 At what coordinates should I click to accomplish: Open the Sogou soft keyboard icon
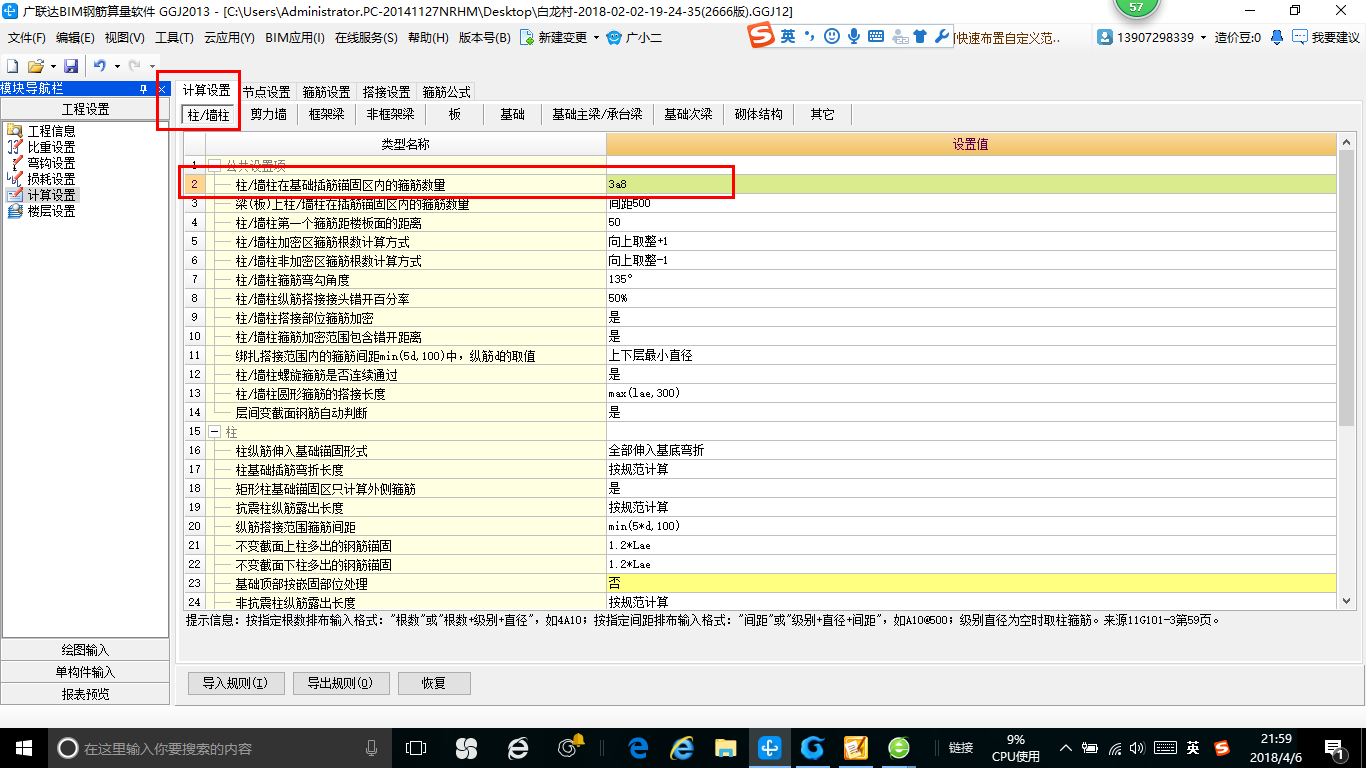[876, 36]
